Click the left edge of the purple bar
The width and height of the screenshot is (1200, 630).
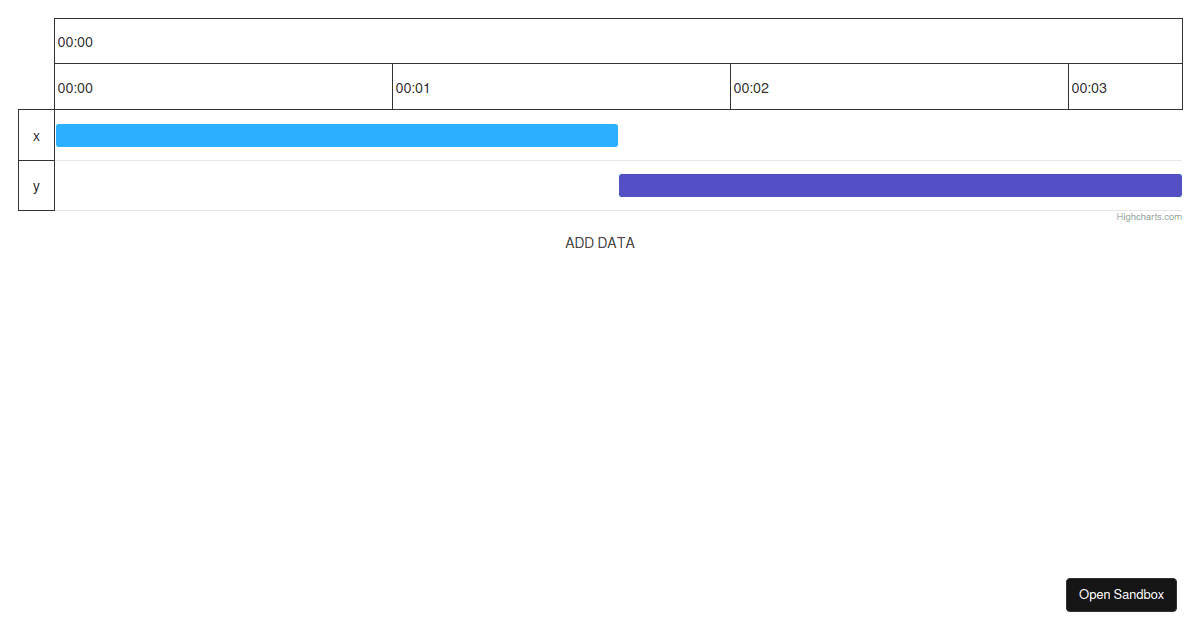pyautogui.click(x=621, y=185)
